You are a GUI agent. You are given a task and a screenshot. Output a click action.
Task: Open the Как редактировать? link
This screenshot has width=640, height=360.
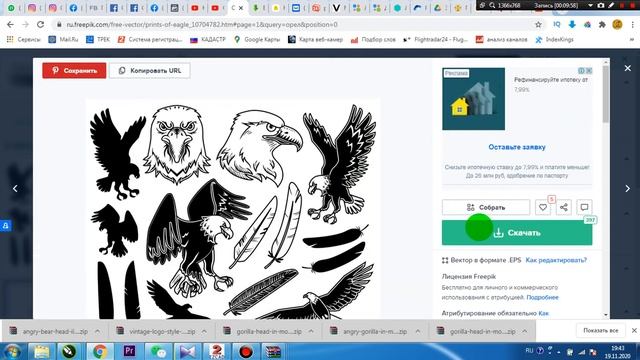pos(556,260)
